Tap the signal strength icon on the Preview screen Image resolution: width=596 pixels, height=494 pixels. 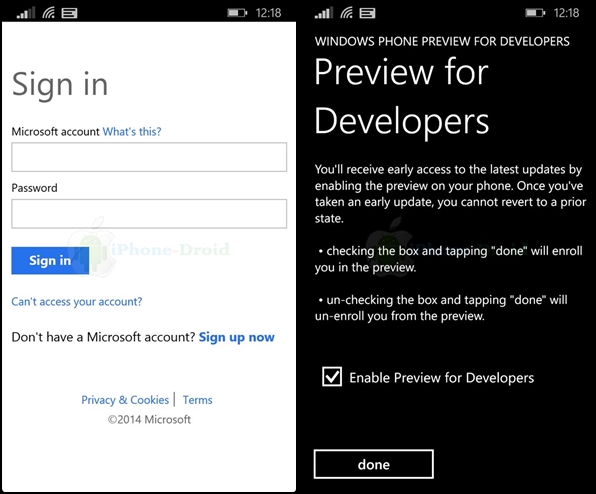coord(324,13)
